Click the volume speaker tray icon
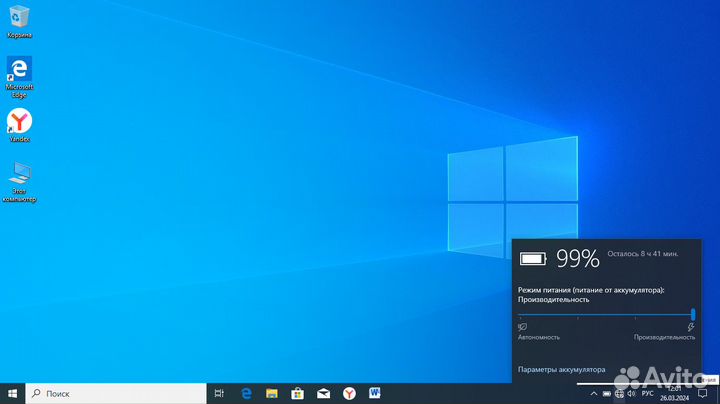The height and width of the screenshot is (404, 720). (631, 394)
